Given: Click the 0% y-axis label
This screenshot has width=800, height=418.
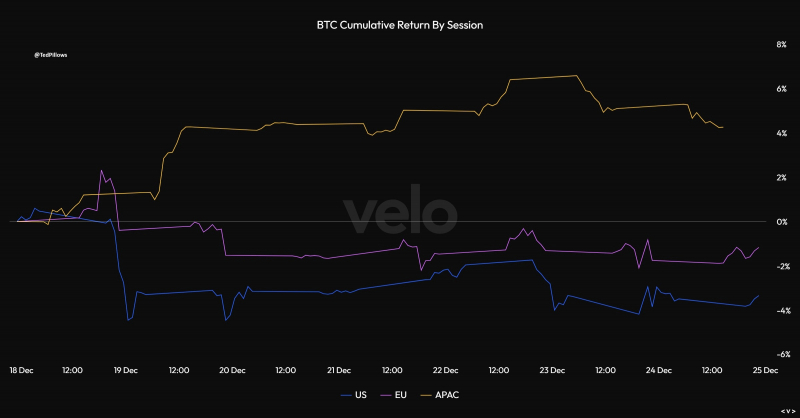Looking at the screenshot, I should click(782, 222).
